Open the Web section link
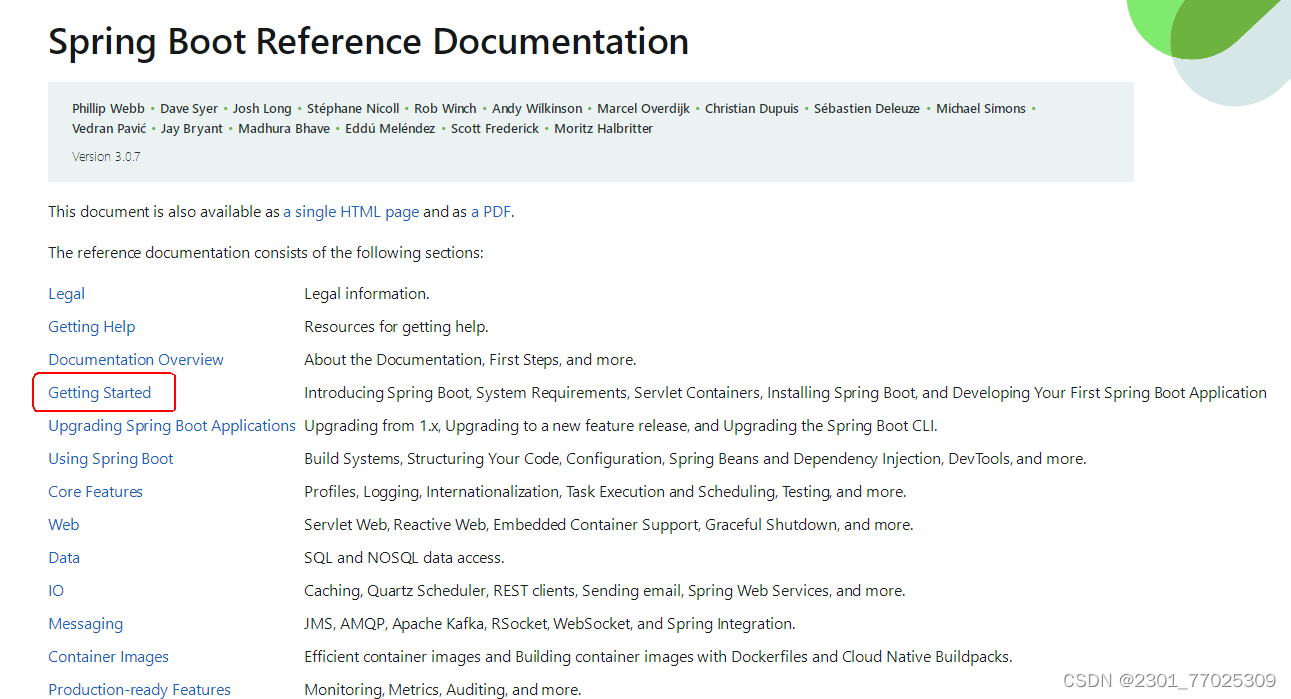Image resolution: width=1291 pixels, height=699 pixels. click(x=63, y=525)
